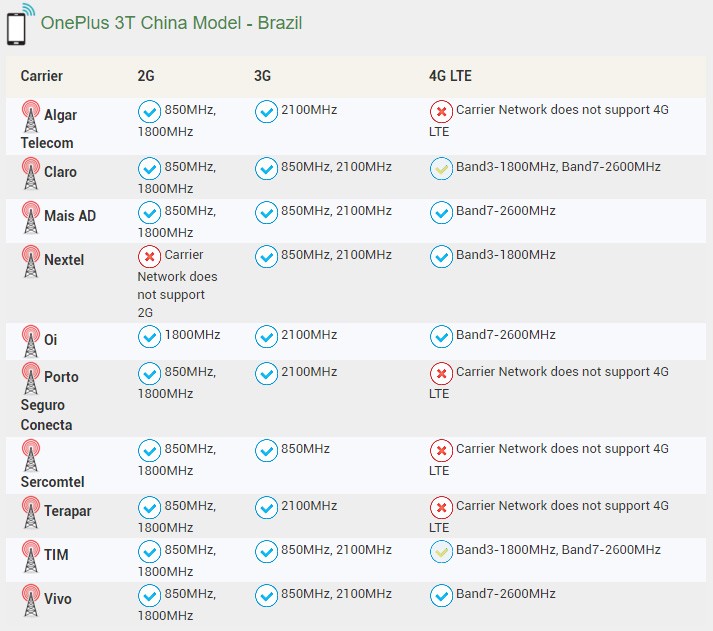Click the Carrier column header
This screenshot has height=631, width=713.
pyautogui.click(x=42, y=76)
